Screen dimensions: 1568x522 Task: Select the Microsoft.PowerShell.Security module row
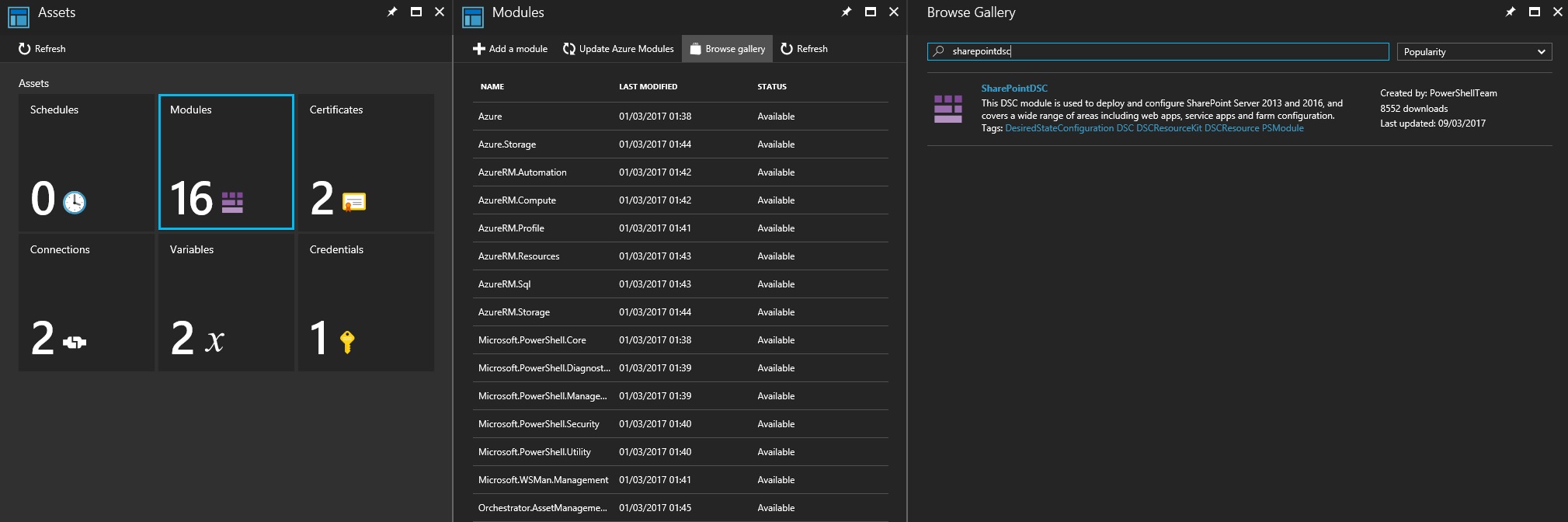680,424
